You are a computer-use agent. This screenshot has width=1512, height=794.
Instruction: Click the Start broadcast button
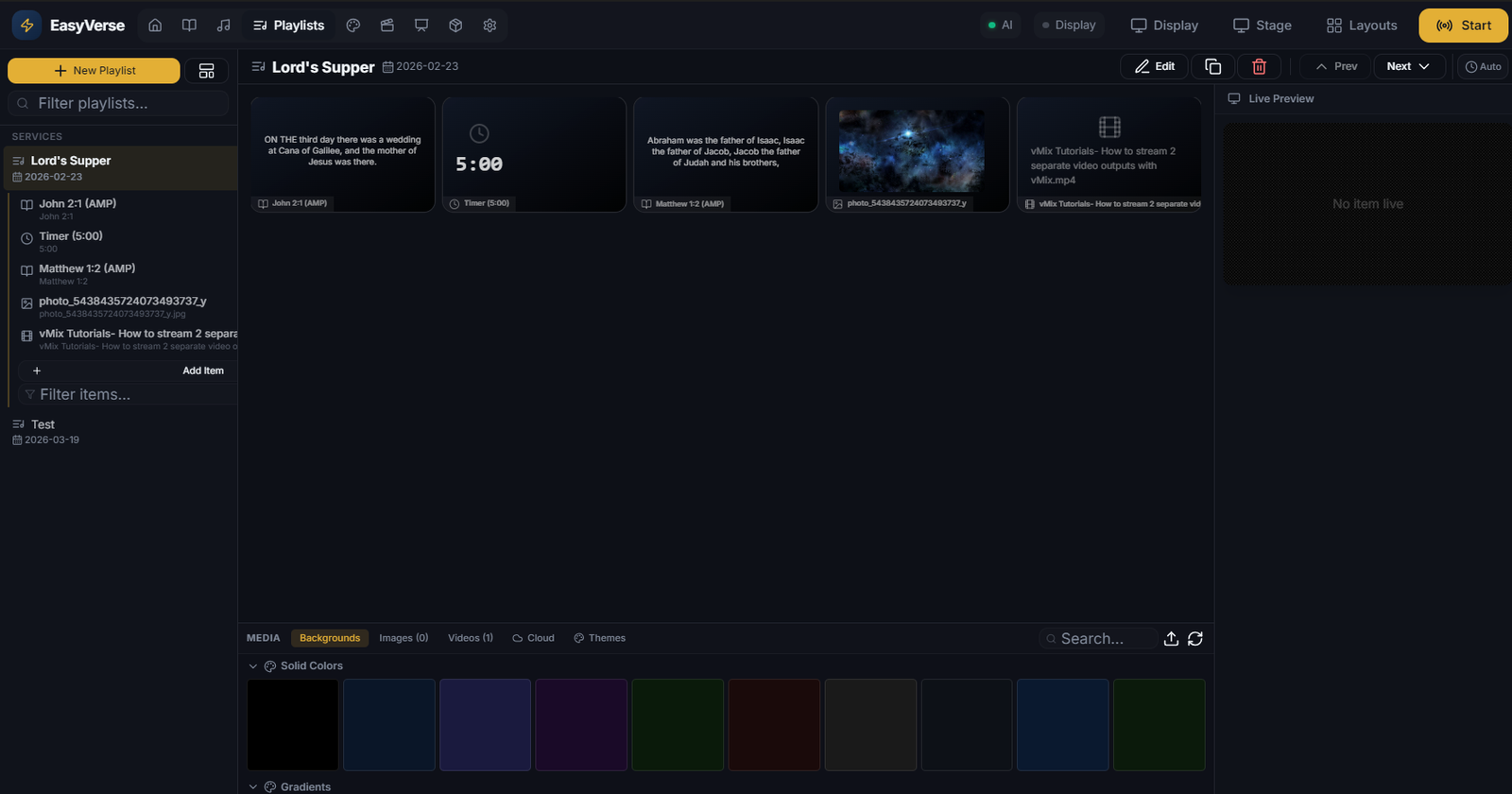(1463, 26)
